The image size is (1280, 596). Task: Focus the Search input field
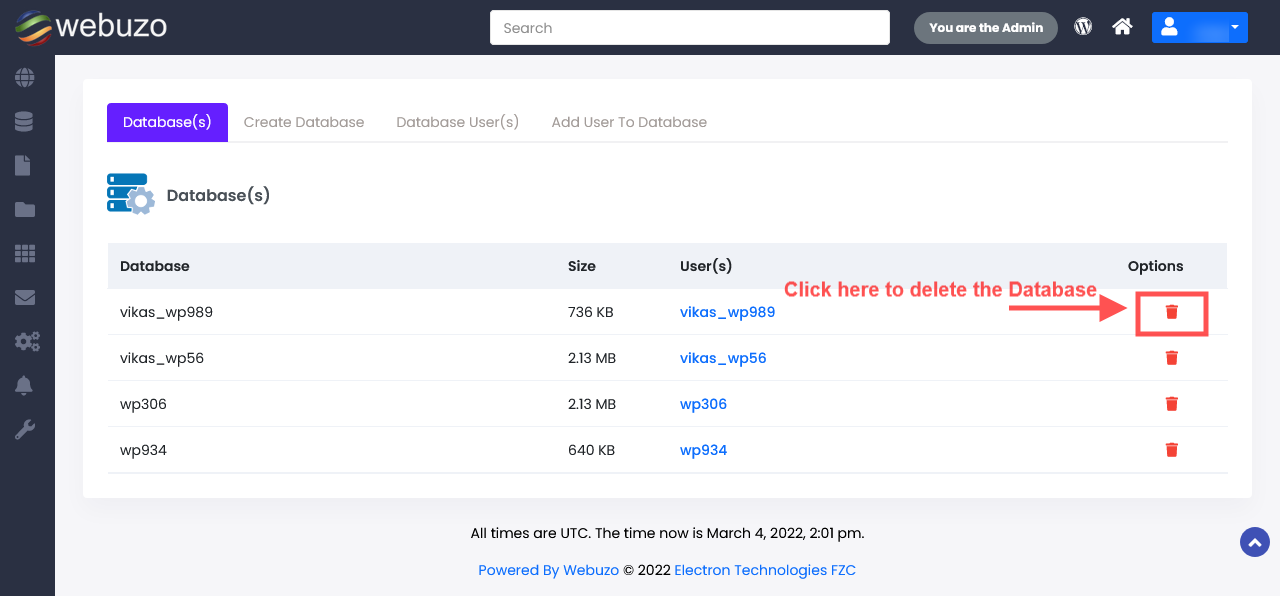point(690,28)
